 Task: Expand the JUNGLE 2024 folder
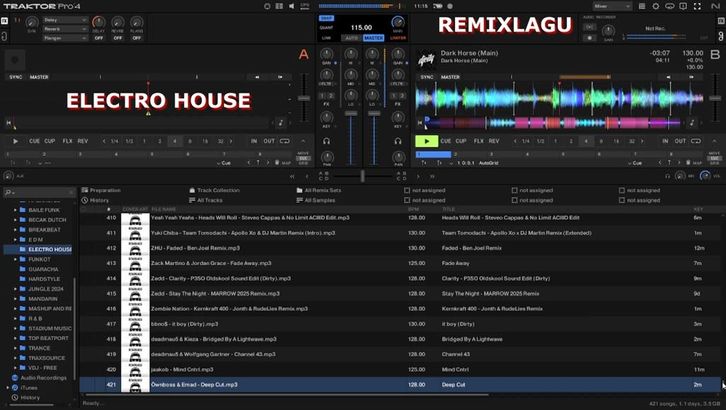click(x=17, y=288)
